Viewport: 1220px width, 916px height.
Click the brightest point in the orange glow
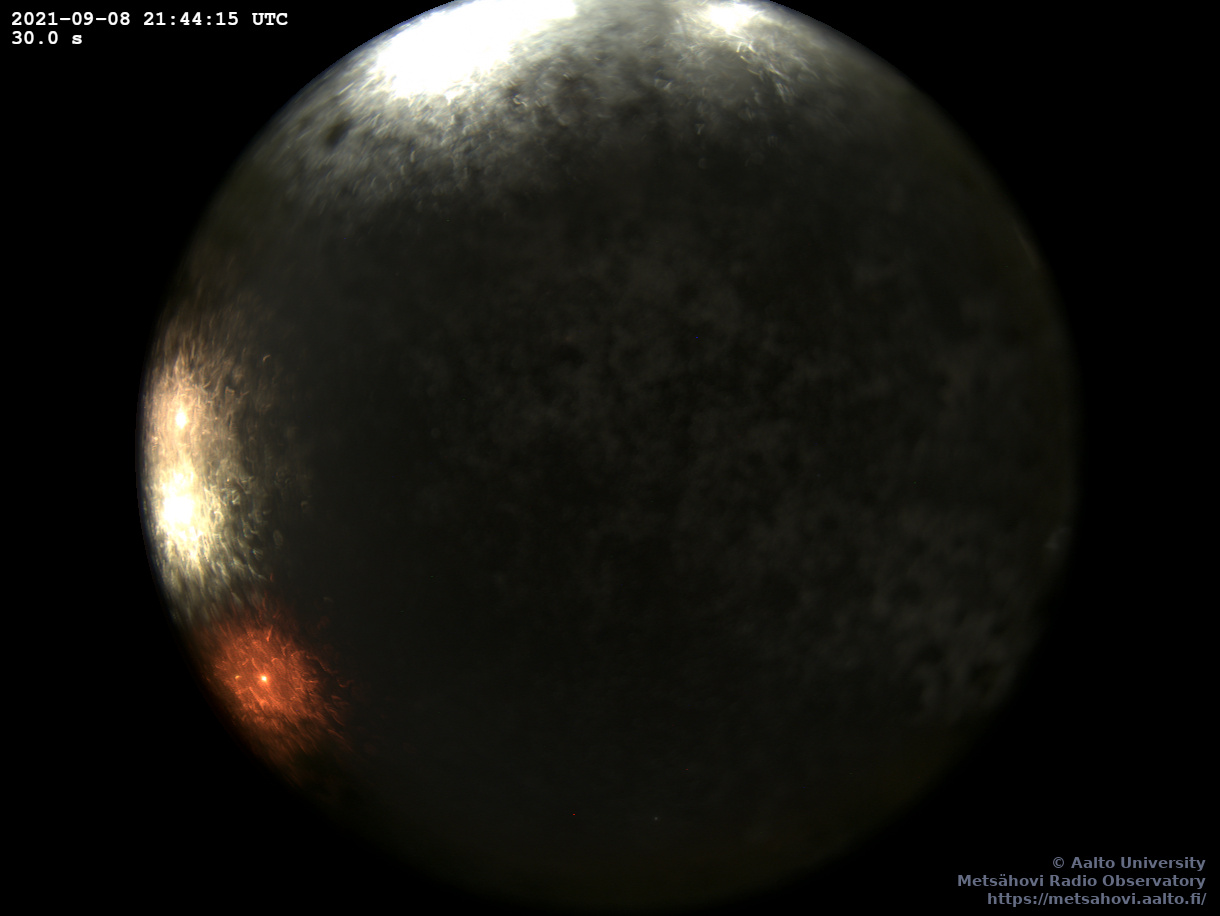click(264, 678)
